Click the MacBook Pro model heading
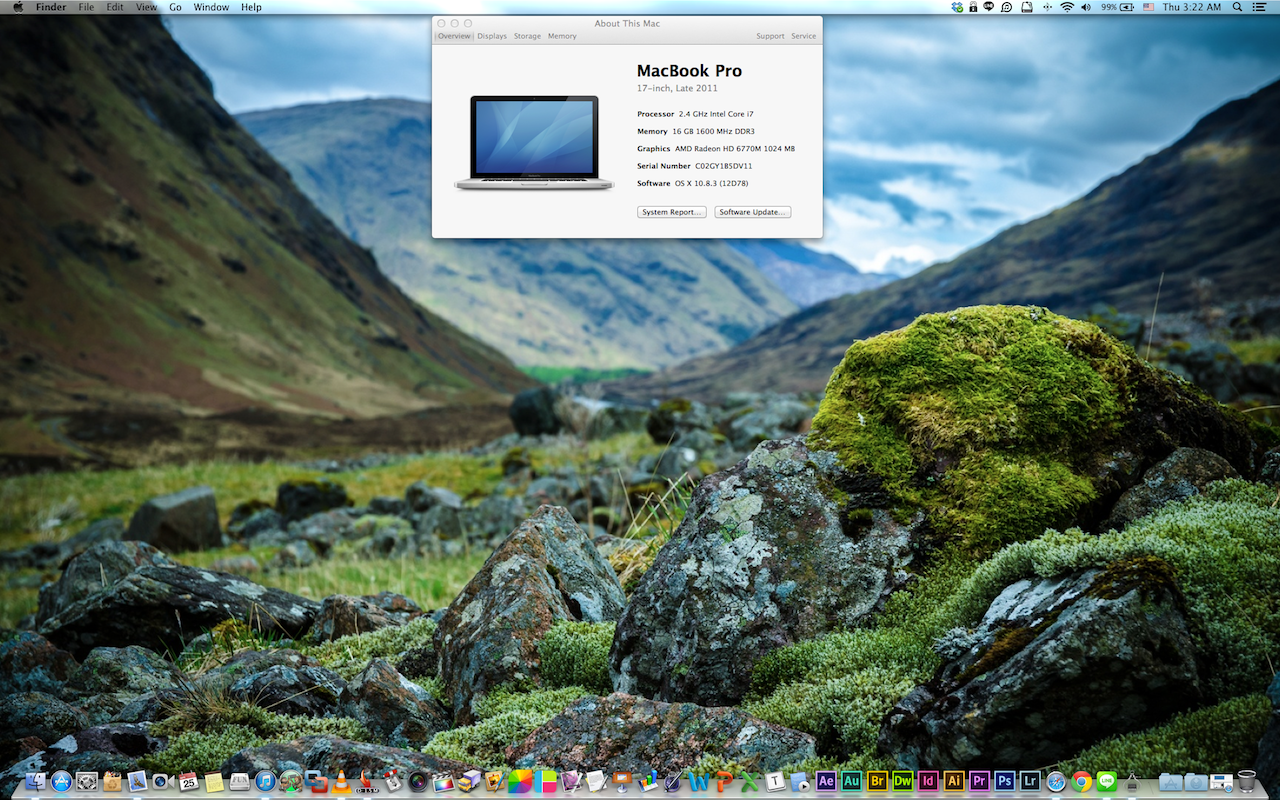 tap(689, 71)
